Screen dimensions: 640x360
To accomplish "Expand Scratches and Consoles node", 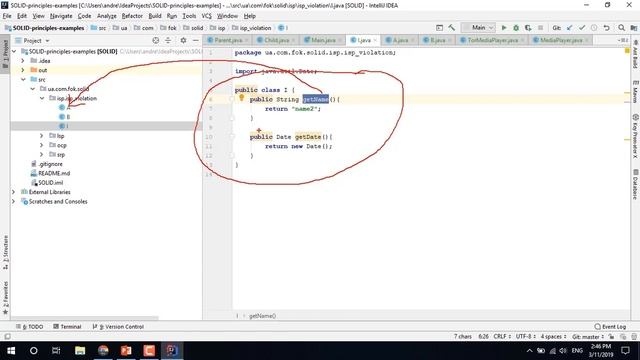I will pos(14,201).
